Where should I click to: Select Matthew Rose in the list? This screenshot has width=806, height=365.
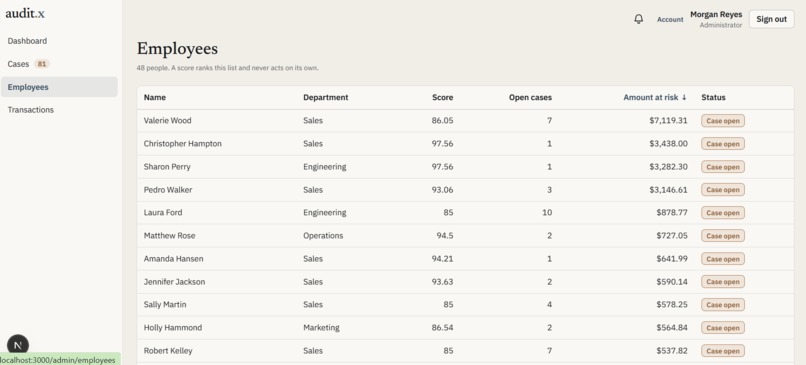click(x=465, y=235)
